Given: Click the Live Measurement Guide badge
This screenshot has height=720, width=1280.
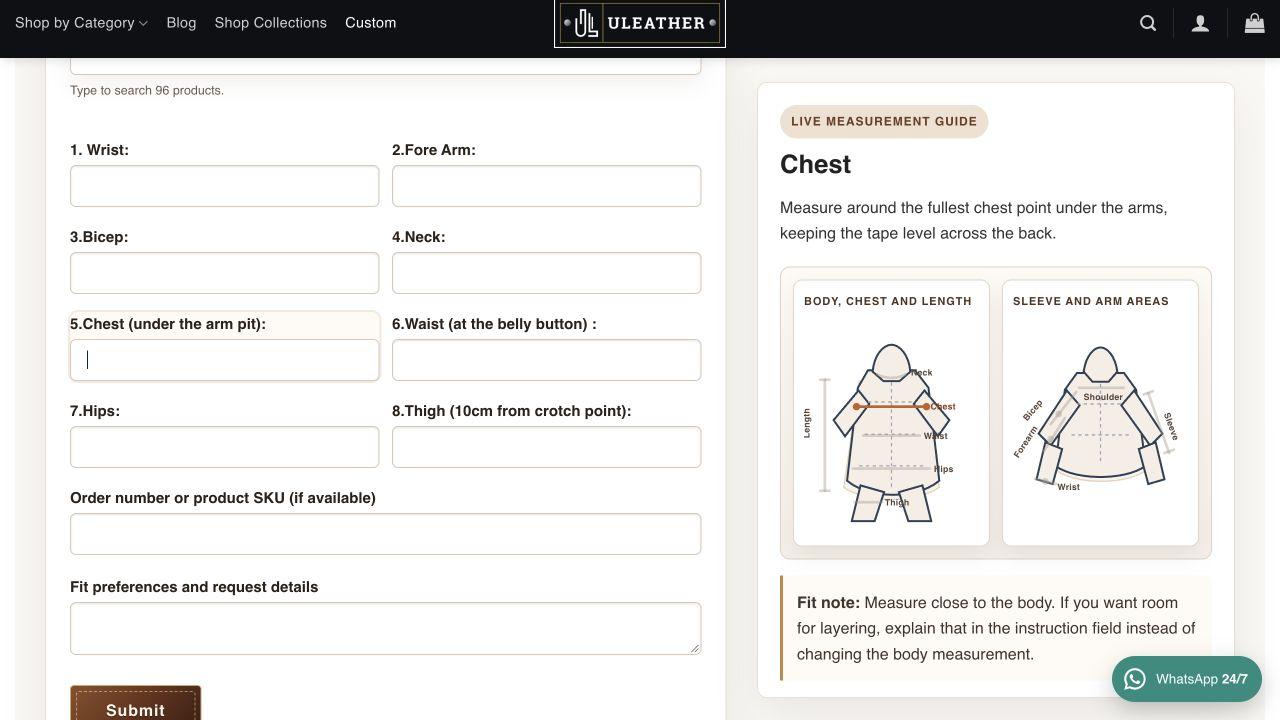Looking at the screenshot, I should (884, 121).
